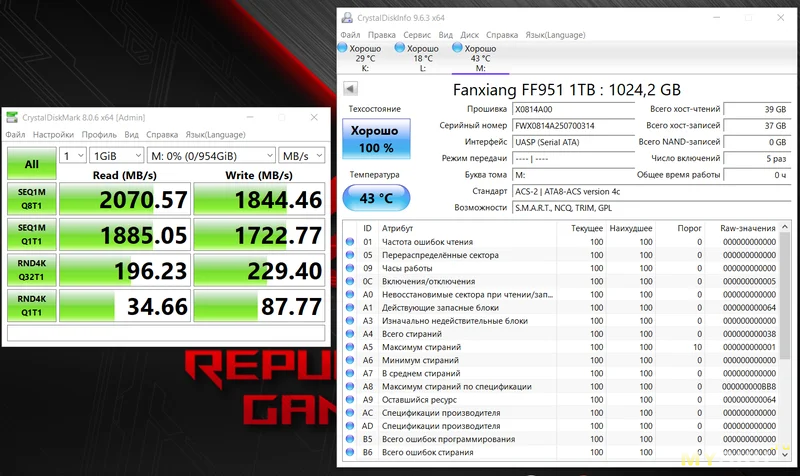This screenshot has width=800, height=476.
Task: Click status dot for attribute 05 reallocated sectors
Action: point(350,255)
